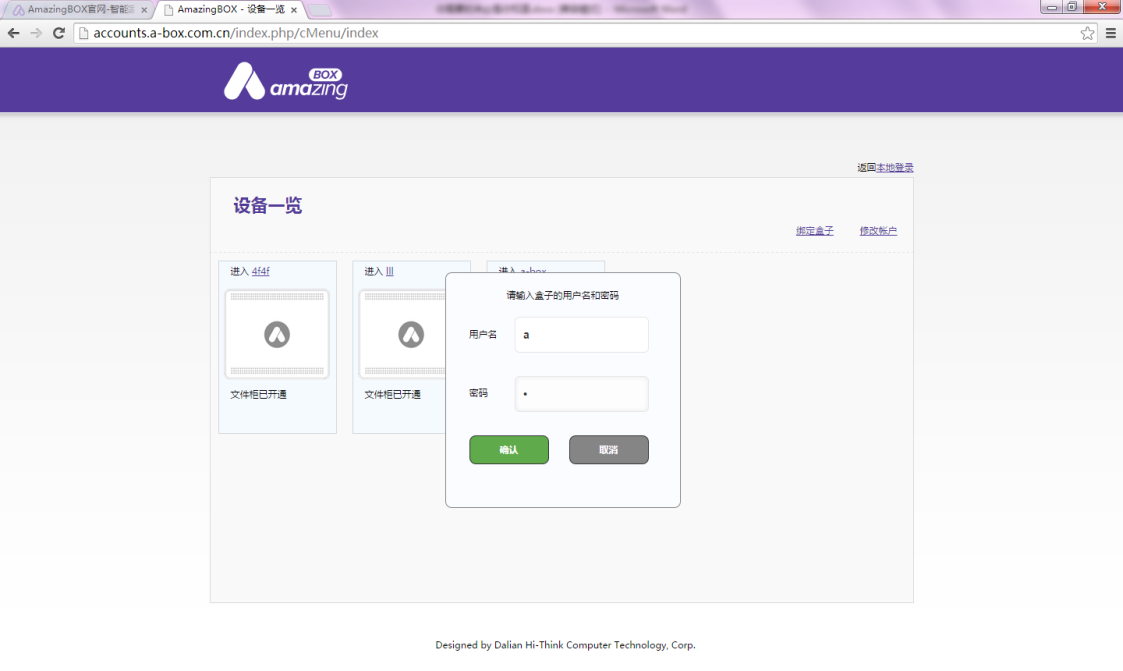Viewport: 1123px width, 671px height.
Task: Enter device via the 4f4f link
Action: [x=261, y=272]
